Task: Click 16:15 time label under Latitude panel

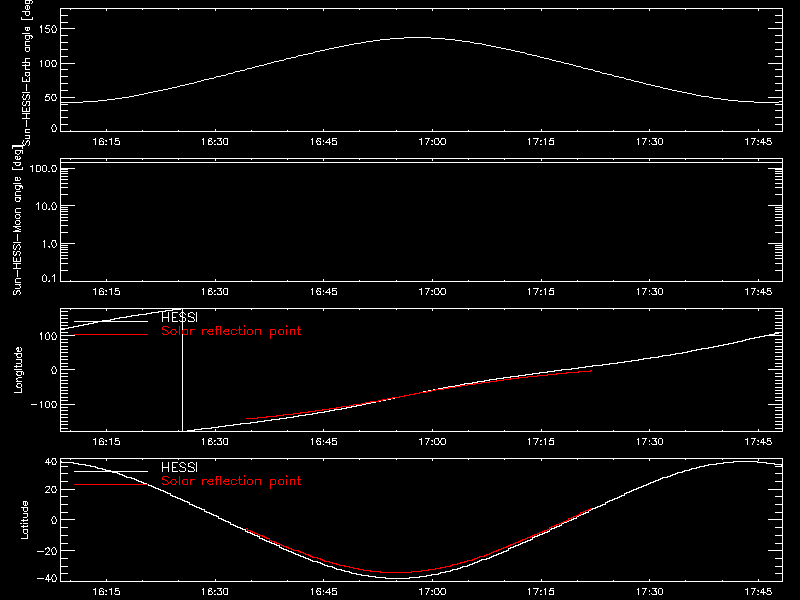Action: (106, 592)
